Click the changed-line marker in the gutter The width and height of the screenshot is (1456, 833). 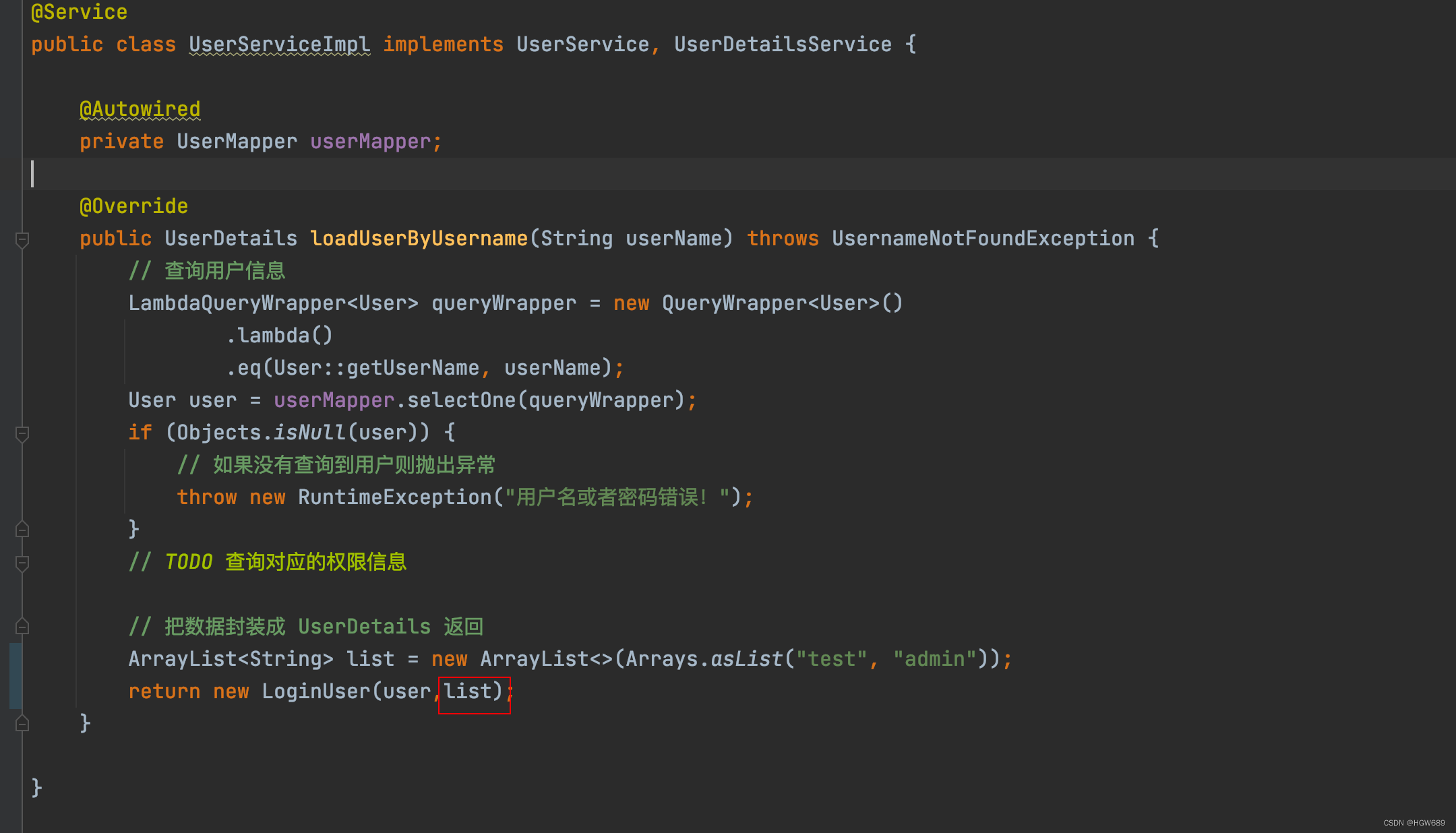[16, 675]
